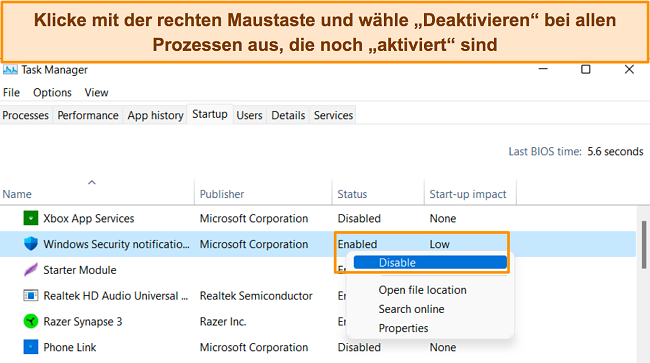
Task: Select Windows Security notification row name
Action: 116,244
